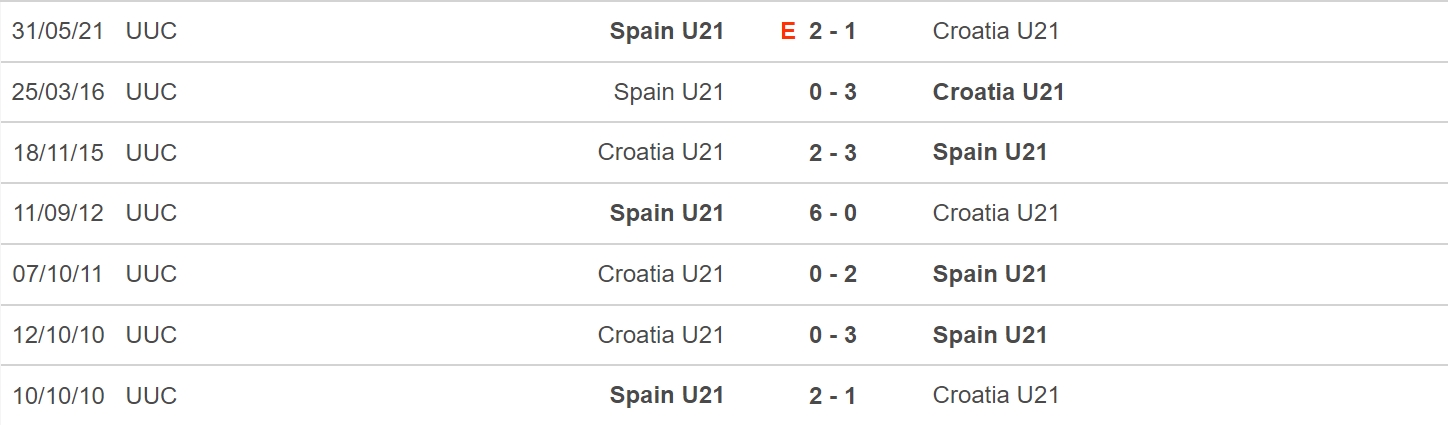Click bold Croatia U21 in 25/03/16 row

[999, 92]
